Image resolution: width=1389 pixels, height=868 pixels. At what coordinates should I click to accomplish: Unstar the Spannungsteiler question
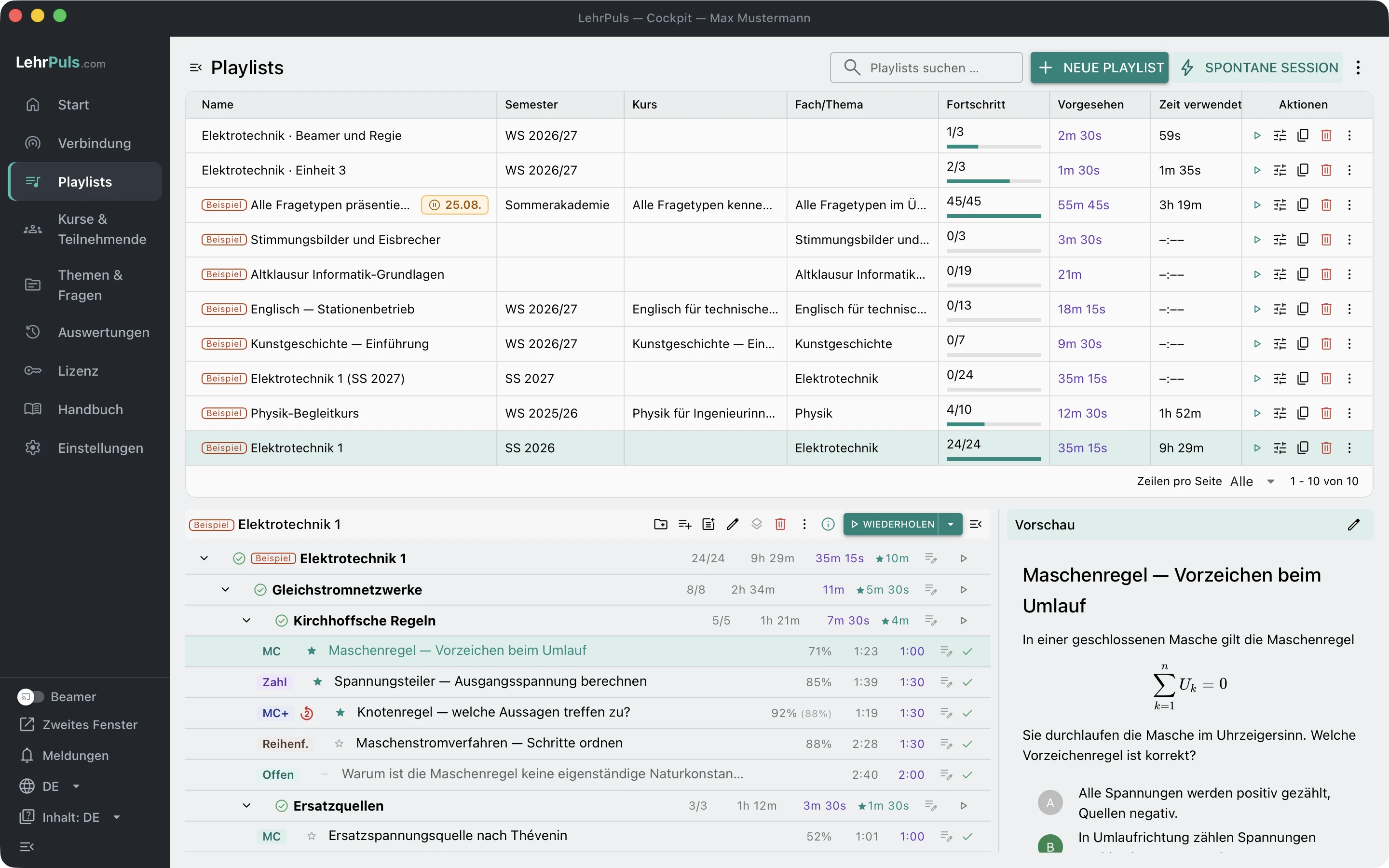click(x=317, y=681)
